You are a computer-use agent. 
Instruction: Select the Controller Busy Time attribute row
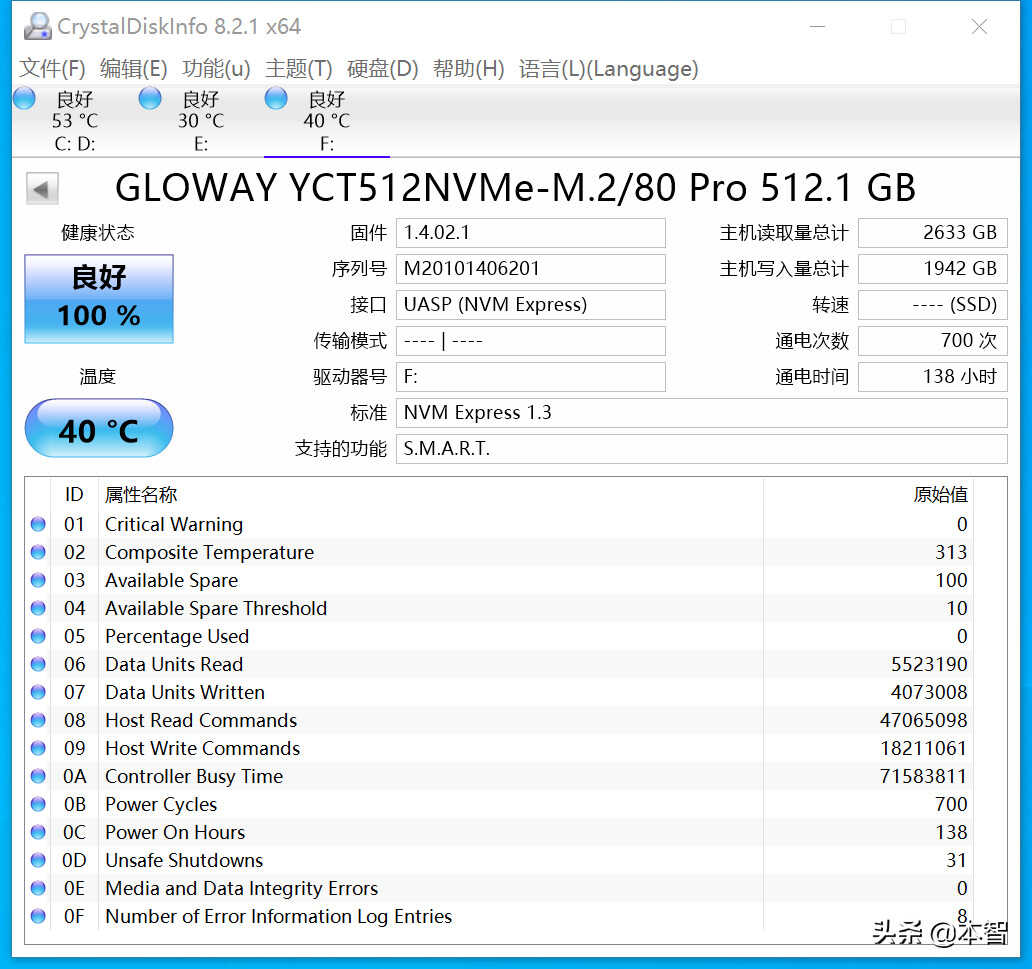(499, 776)
